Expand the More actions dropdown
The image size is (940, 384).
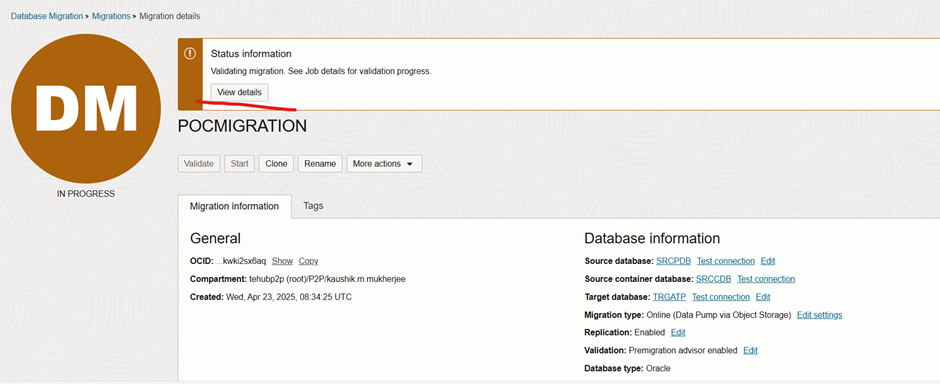(x=384, y=164)
